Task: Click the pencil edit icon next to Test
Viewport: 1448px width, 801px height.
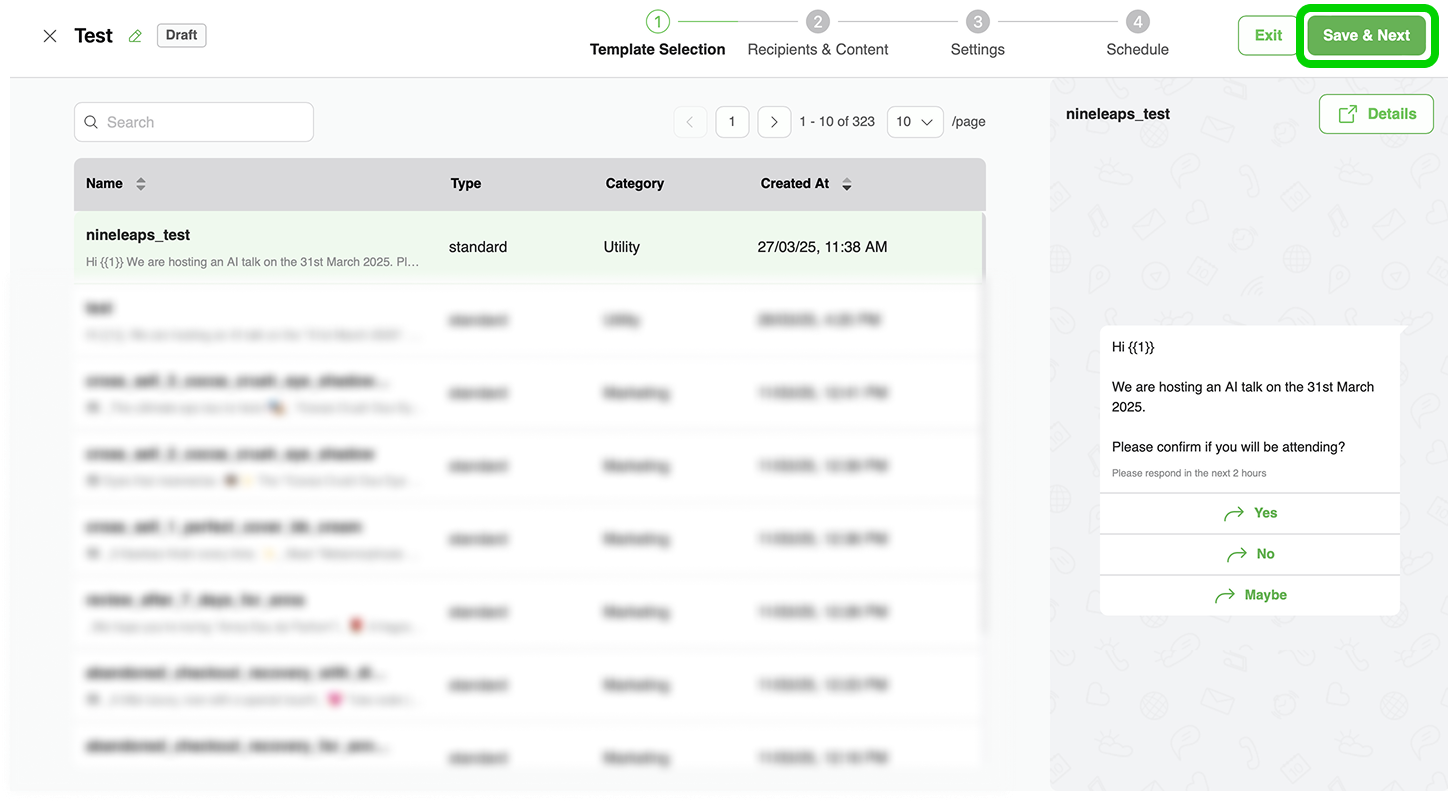Action: 135,36
